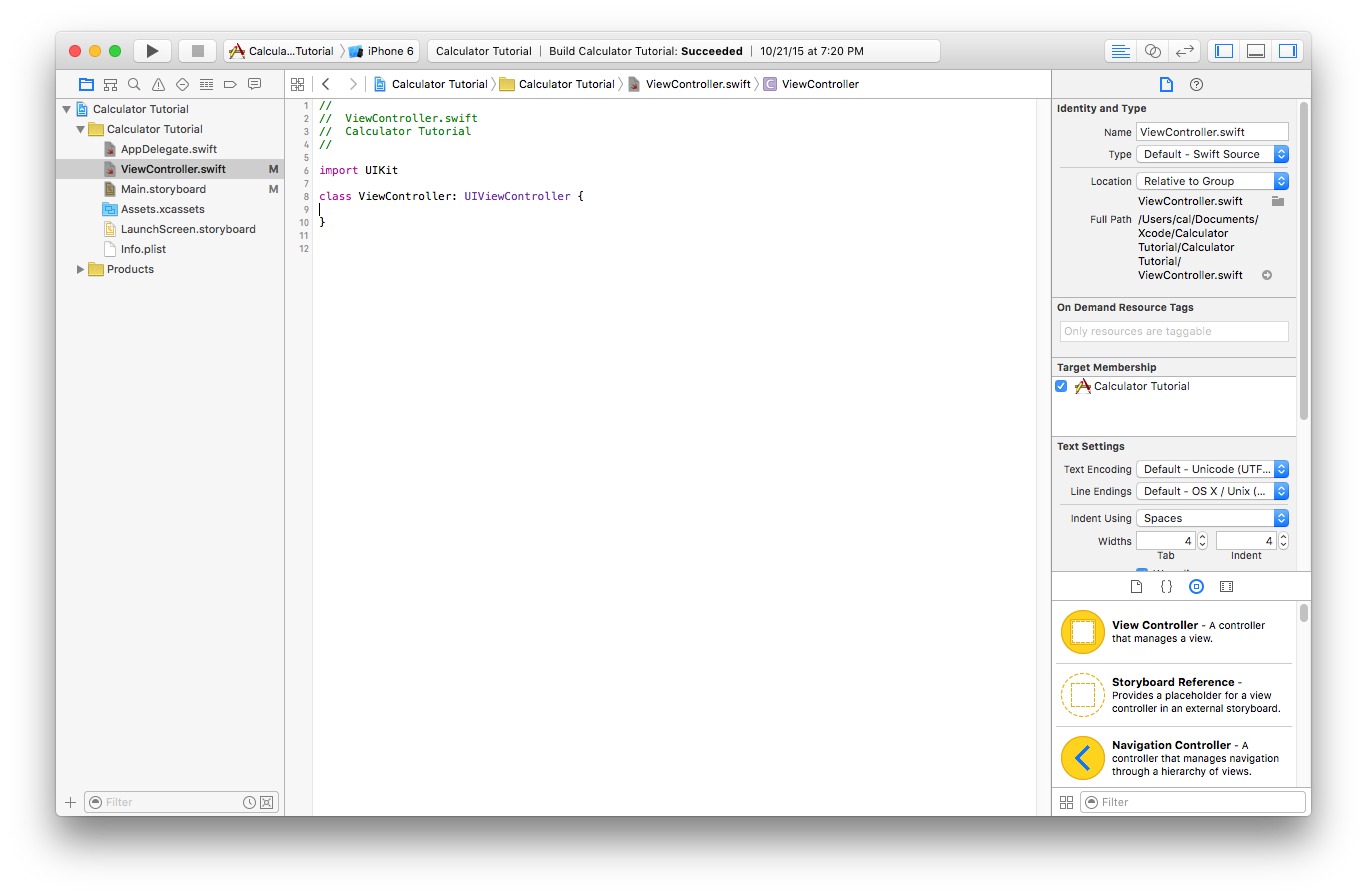Image resolution: width=1367 pixels, height=896 pixels.
Task: Open the Test navigator
Action: pyautogui.click(x=182, y=84)
